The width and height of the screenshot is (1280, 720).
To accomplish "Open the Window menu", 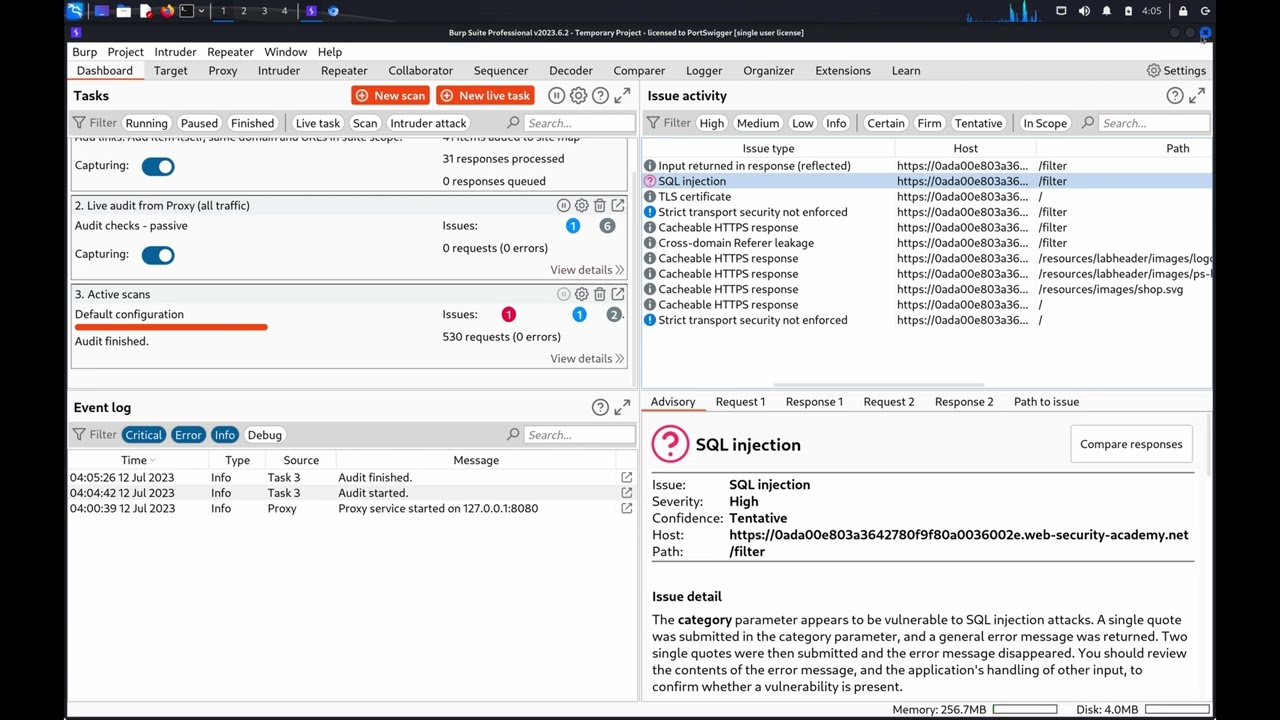I will (286, 52).
